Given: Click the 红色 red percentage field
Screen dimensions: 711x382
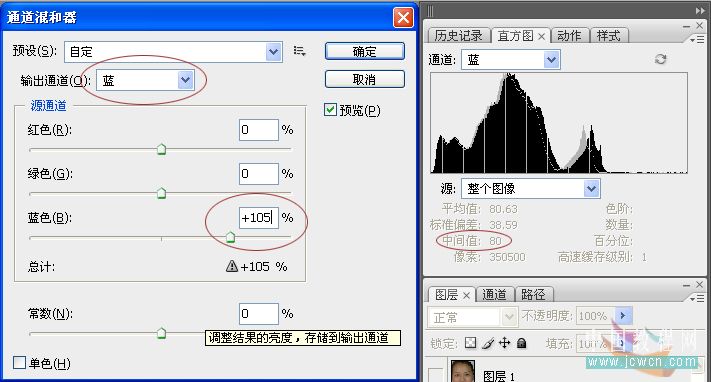Looking at the screenshot, I should pyautogui.click(x=258, y=130).
